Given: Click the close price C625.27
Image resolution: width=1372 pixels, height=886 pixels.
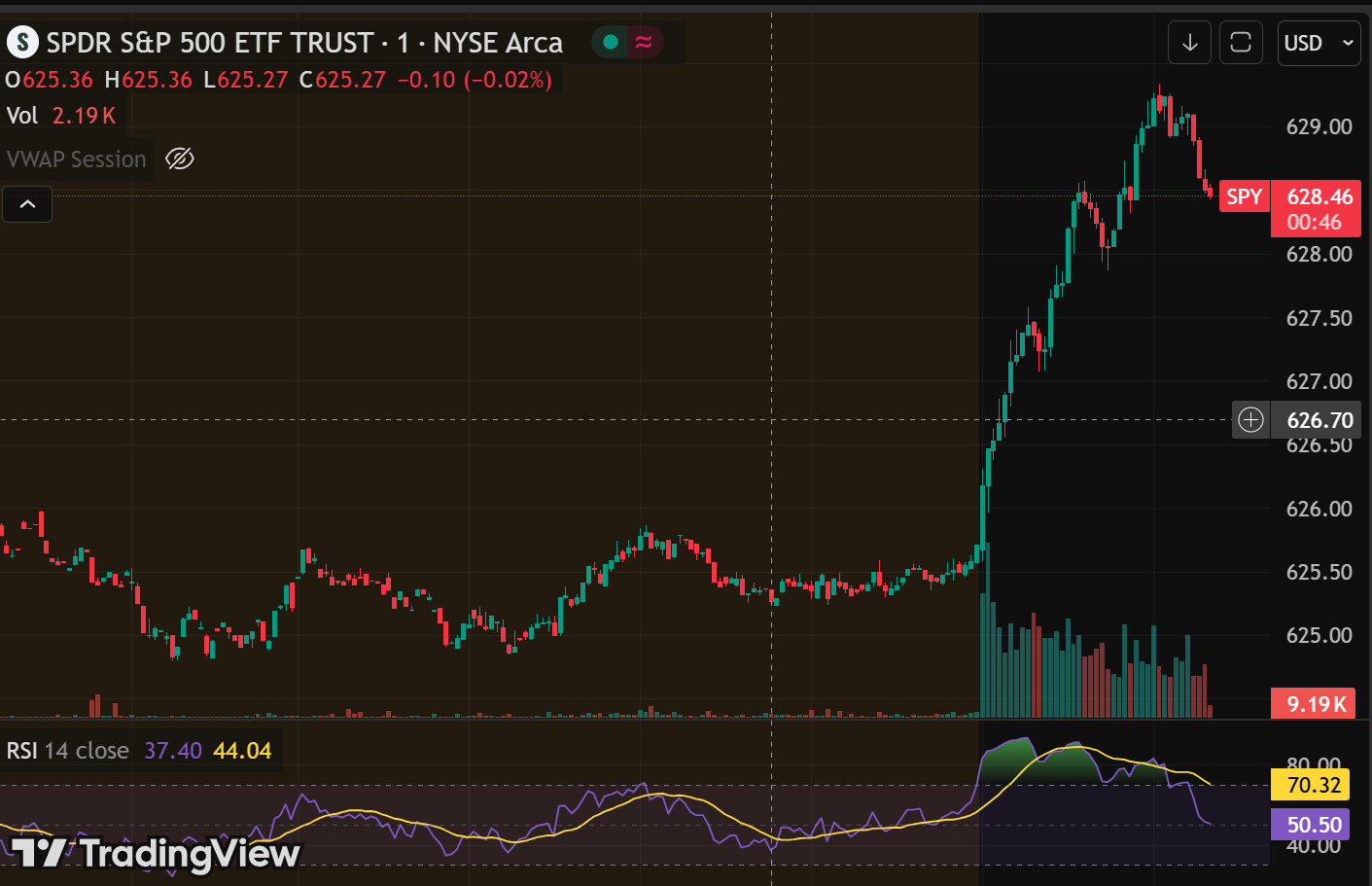Looking at the screenshot, I should [x=342, y=80].
